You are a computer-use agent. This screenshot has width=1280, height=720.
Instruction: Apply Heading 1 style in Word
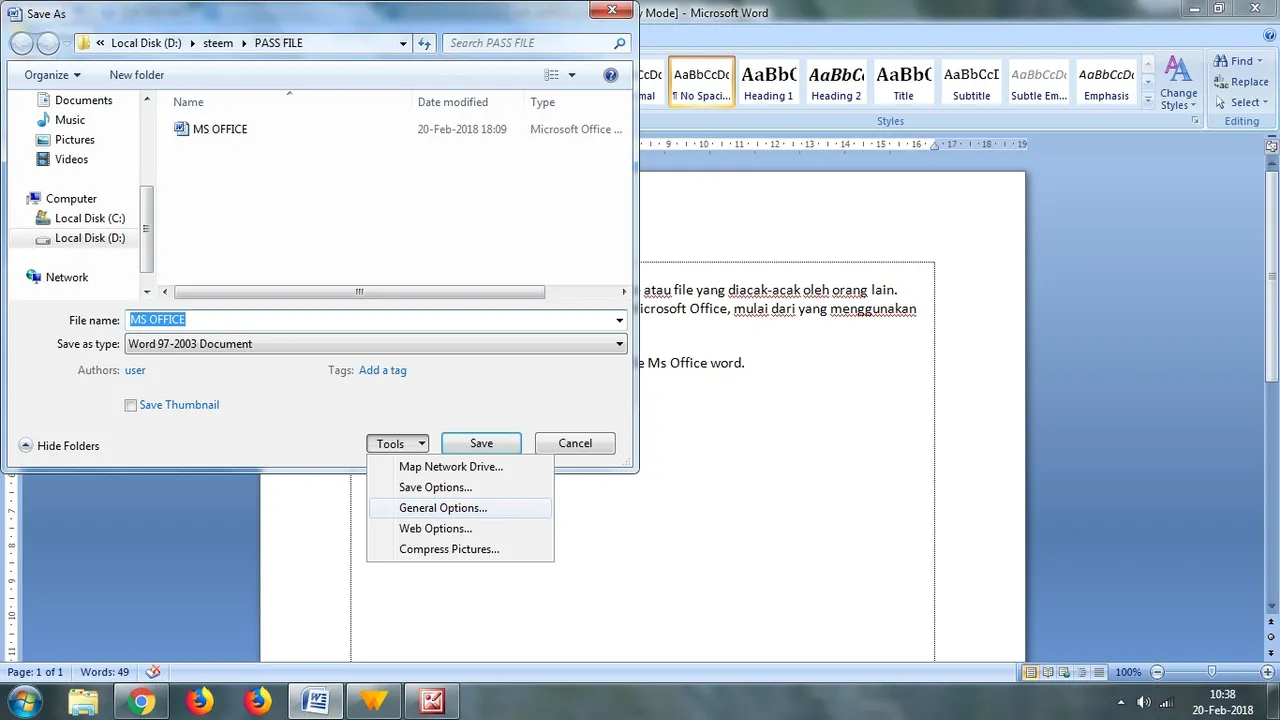click(768, 81)
